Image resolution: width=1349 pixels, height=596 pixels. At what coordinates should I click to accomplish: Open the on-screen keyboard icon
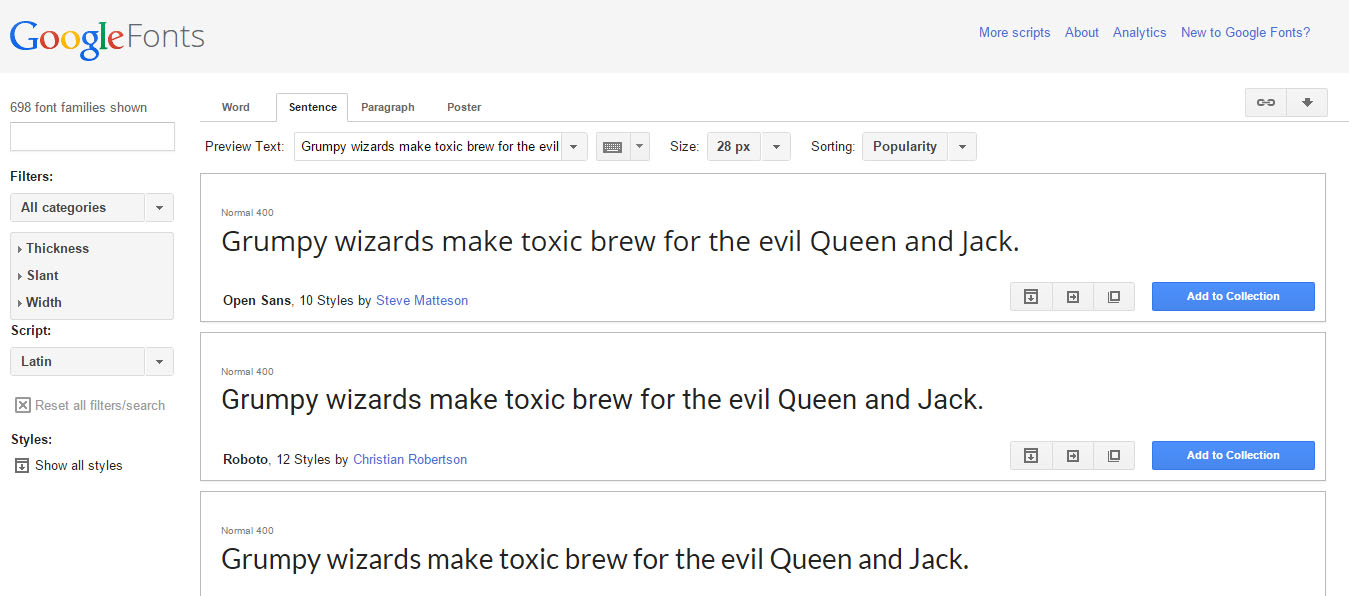click(x=614, y=146)
